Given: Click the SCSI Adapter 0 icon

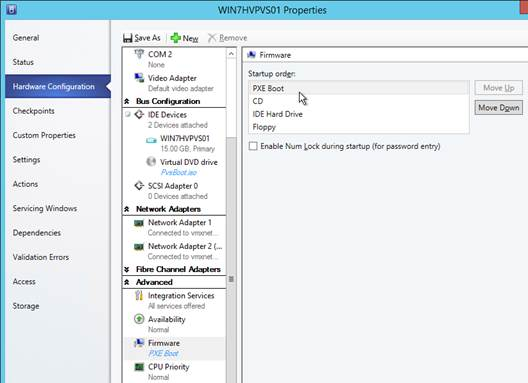Looking at the screenshot, I should (139, 186).
